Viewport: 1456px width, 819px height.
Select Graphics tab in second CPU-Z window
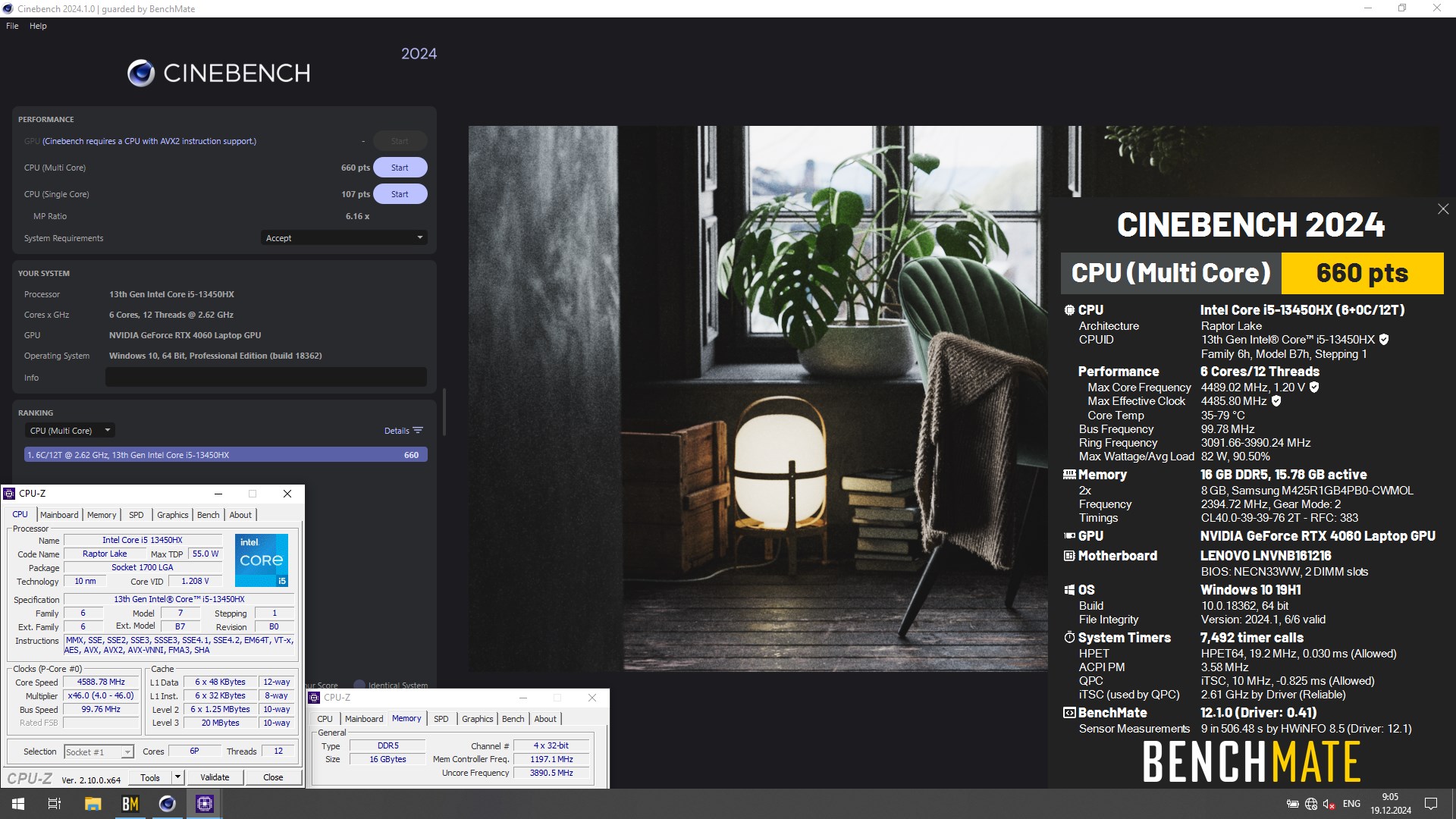[x=478, y=719]
